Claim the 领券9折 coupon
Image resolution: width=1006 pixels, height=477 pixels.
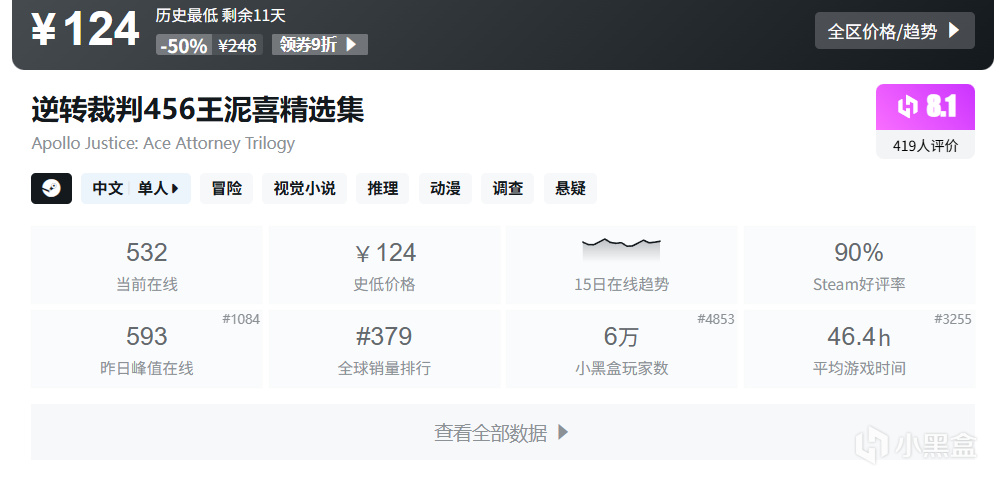click(x=320, y=44)
